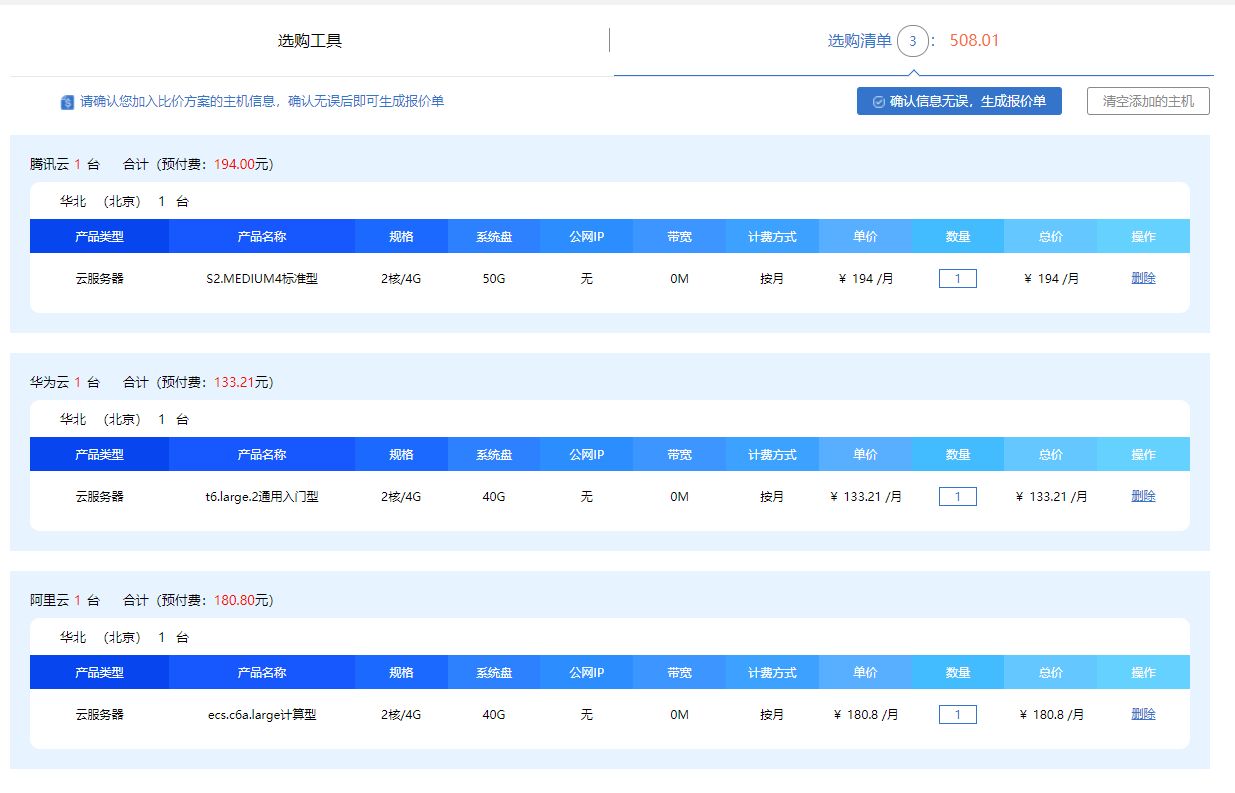The width and height of the screenshot is (1235, 793).
Task: Click 系统盘 header in 阿里云 table
Action: point(494,673)
